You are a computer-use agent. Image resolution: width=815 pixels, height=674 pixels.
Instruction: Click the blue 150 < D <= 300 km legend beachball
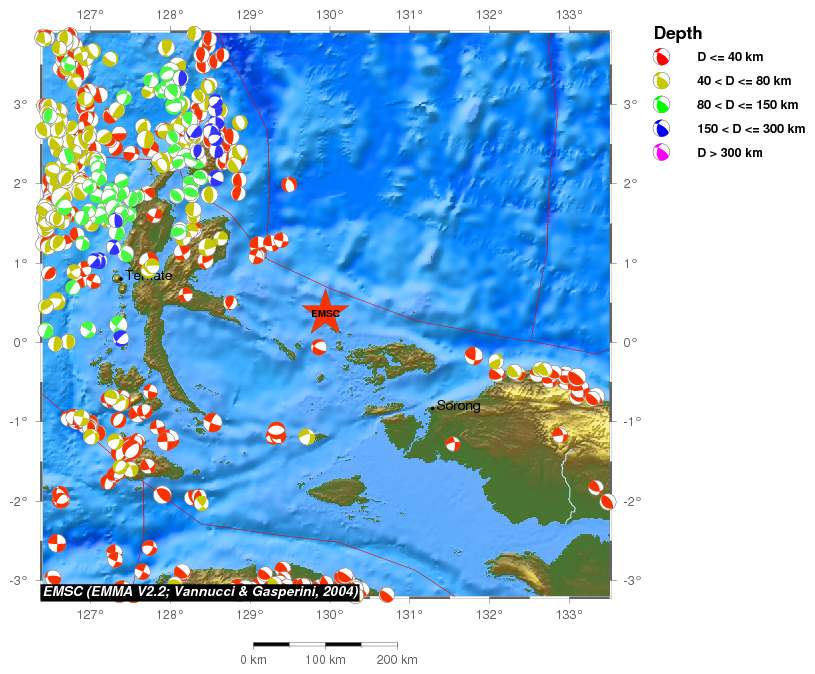662,129
